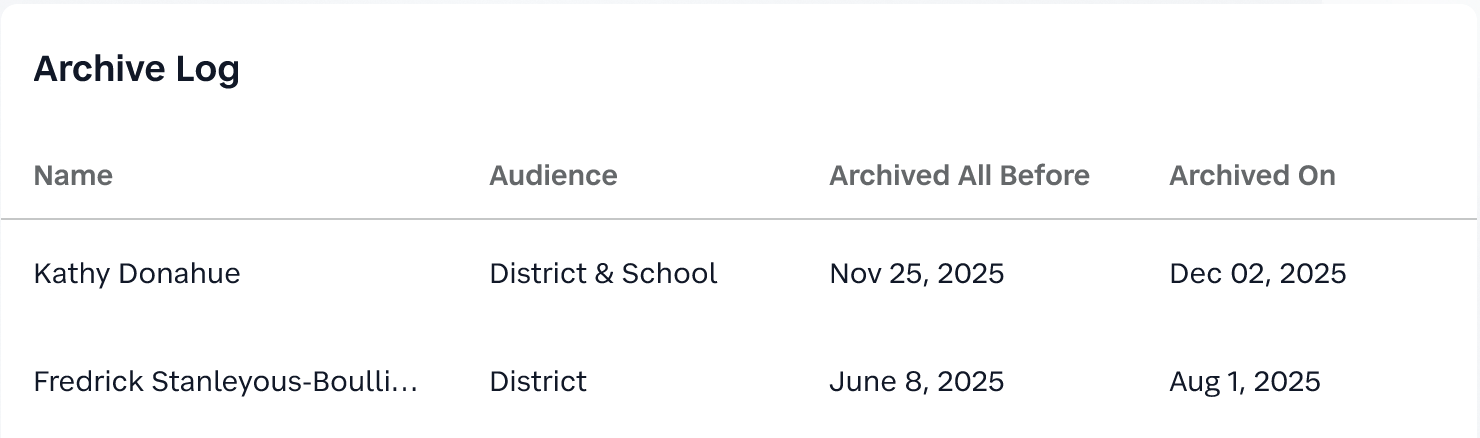Click the District & School audience cell
1480x438 pixels.
[603, 273]
